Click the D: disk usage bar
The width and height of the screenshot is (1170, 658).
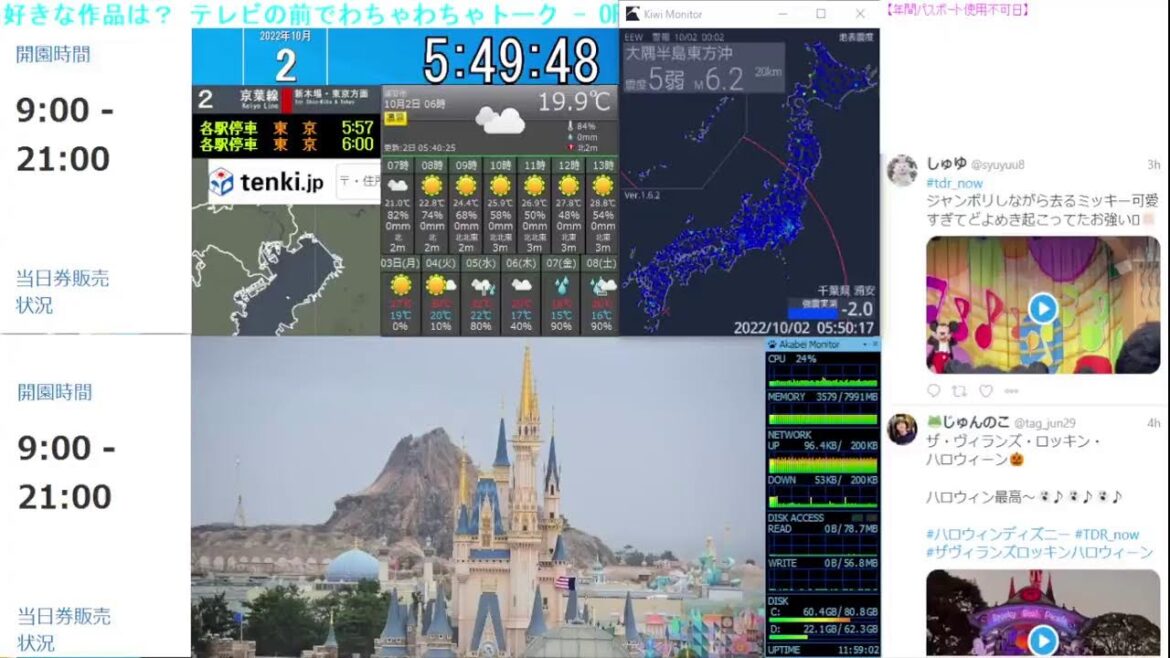(822, 637)
